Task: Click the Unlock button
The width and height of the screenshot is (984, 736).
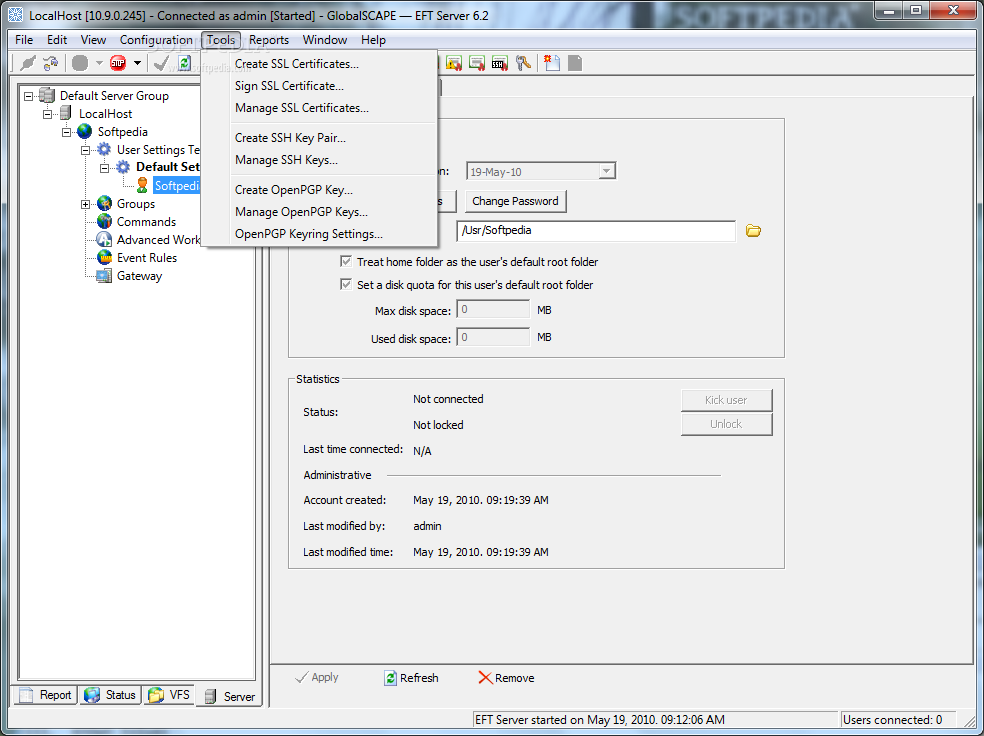Action: [x=726, y=424]
